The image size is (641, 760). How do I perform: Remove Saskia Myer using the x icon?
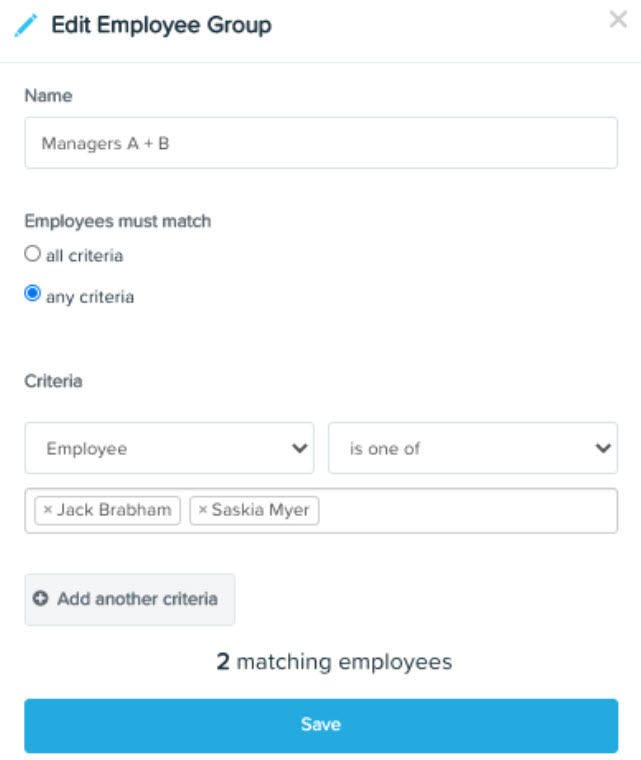pyautogui.click(x=203, y=509)
